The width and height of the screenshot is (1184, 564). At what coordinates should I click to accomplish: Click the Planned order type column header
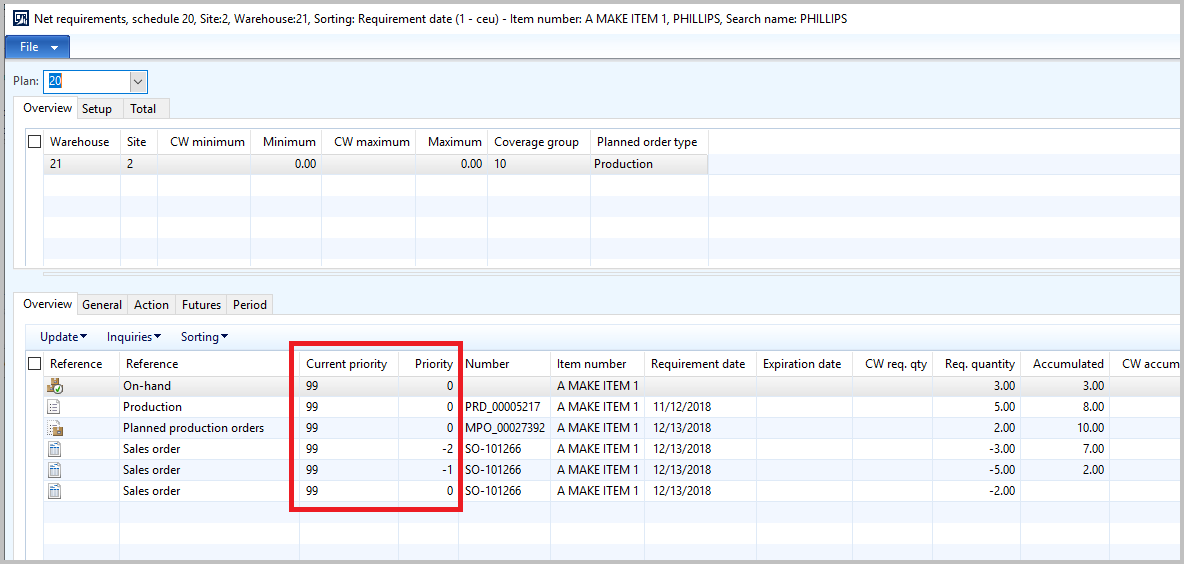649,141
